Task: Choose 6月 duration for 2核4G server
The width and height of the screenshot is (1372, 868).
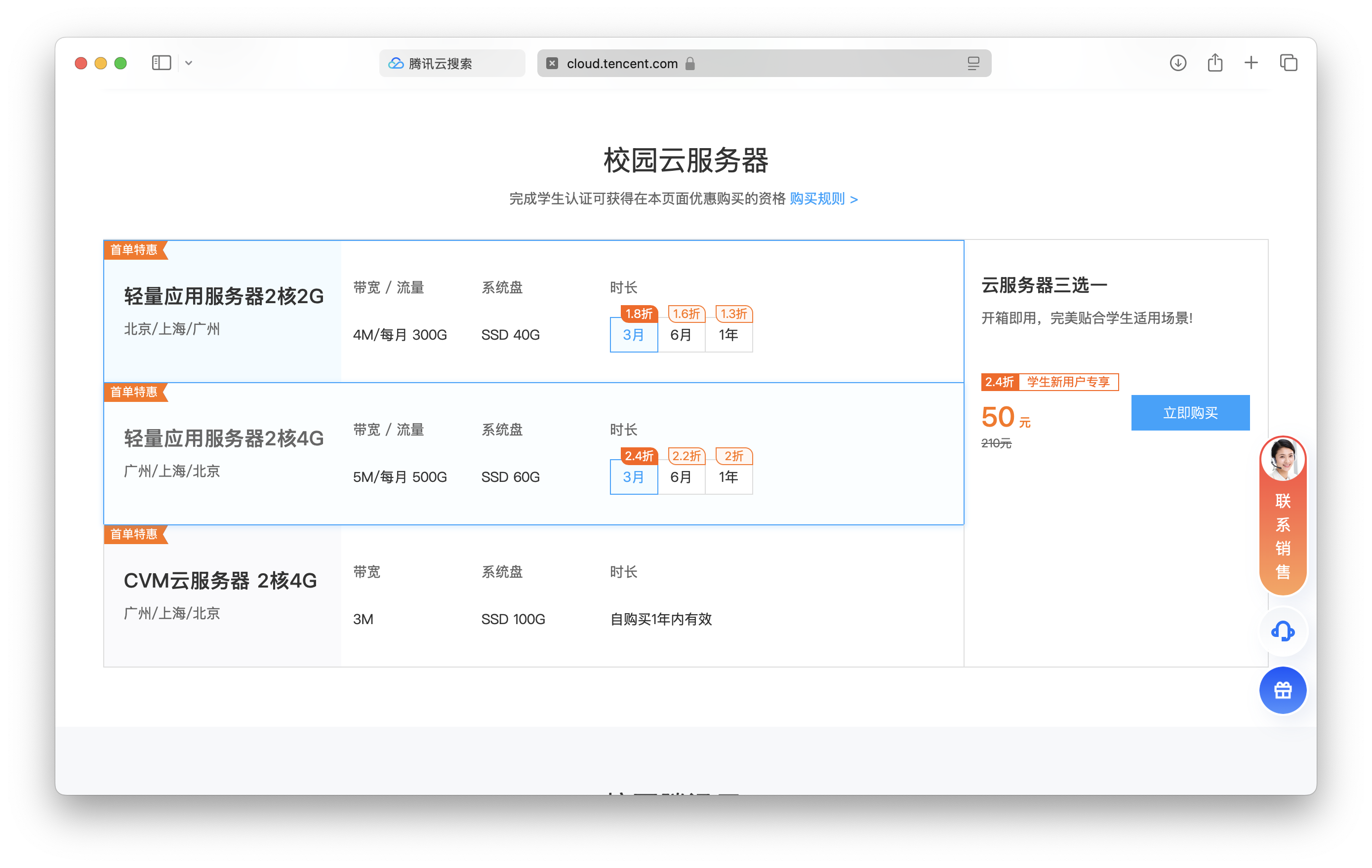Action: [681, 477]
